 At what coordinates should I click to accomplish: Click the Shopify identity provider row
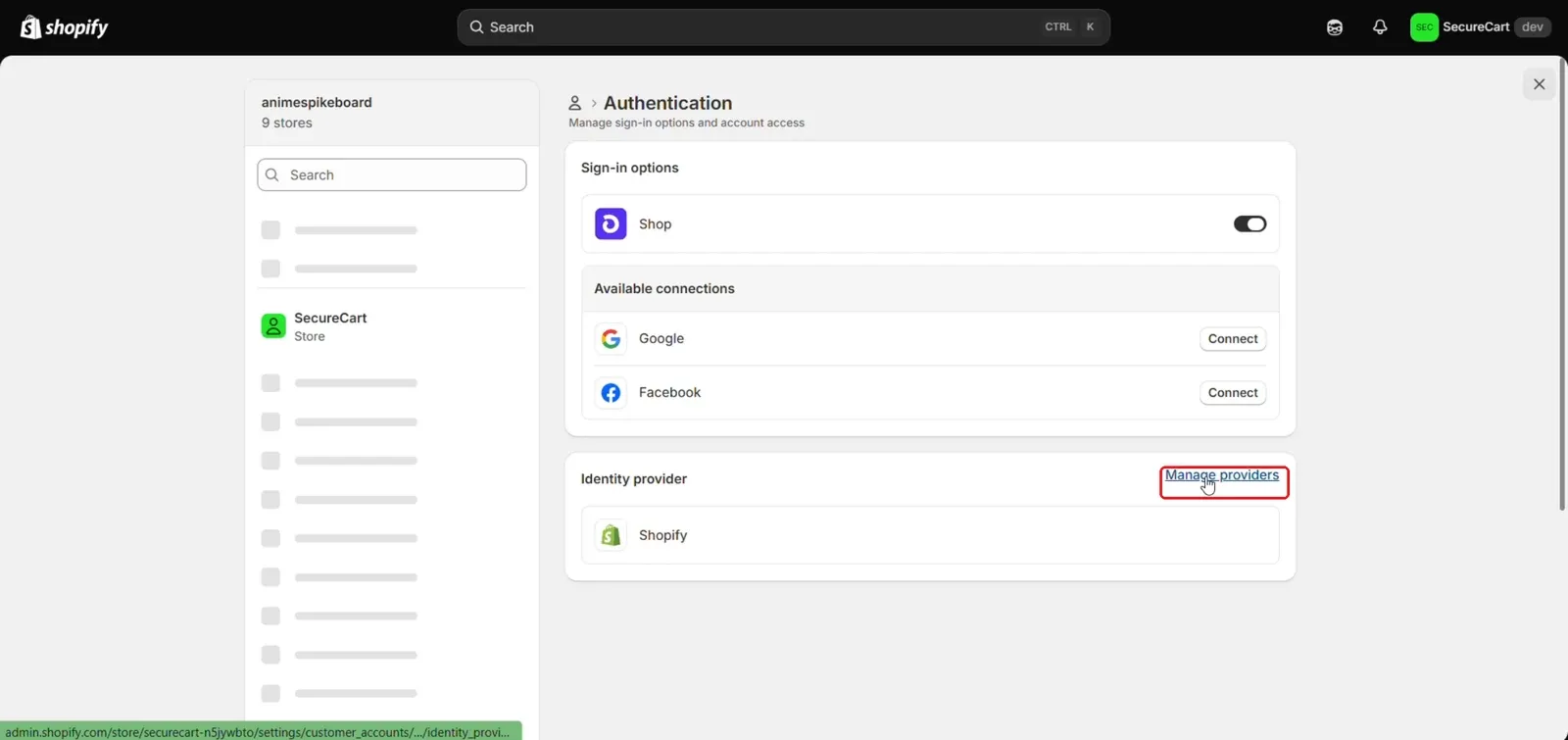click(930, 535)
